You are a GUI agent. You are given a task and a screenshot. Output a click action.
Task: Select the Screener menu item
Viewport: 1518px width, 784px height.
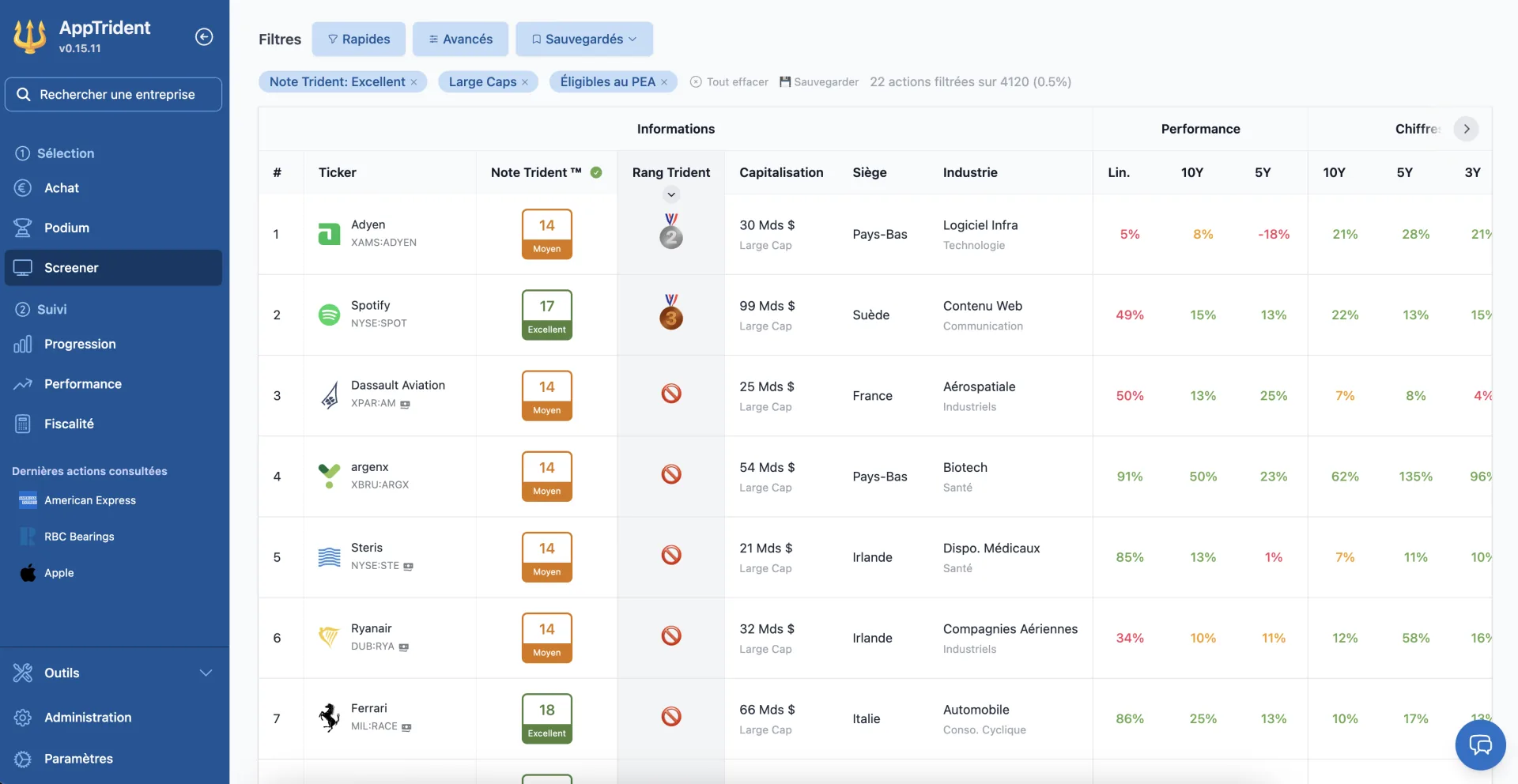point(113,268)
